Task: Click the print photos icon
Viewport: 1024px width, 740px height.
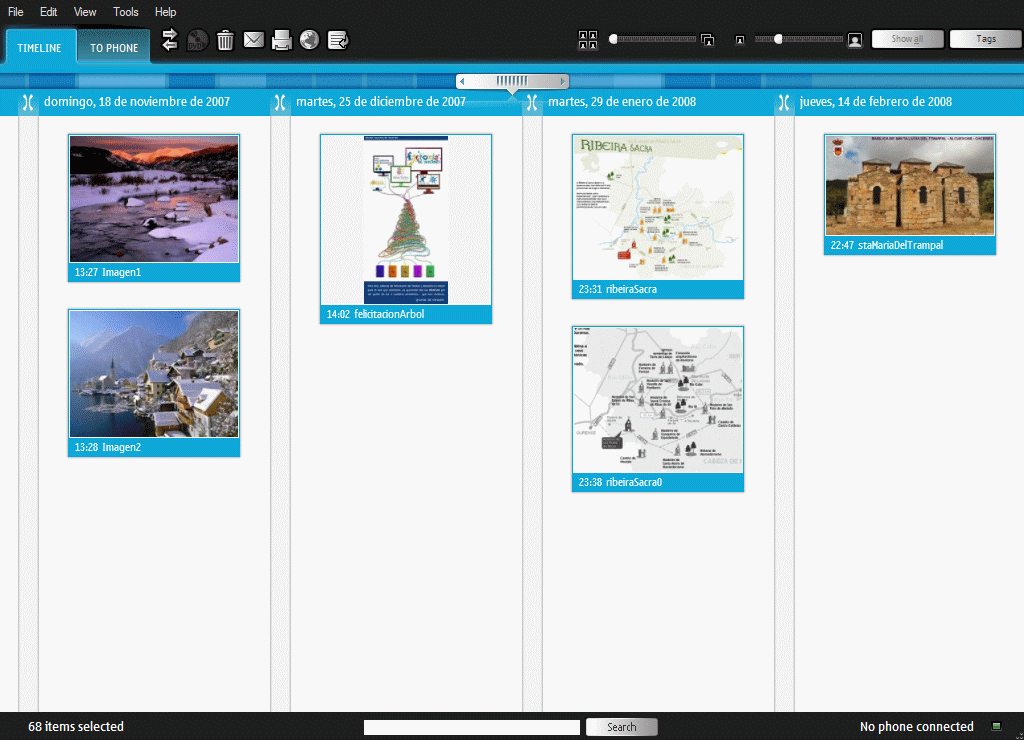Action: (x=281, y=40)
